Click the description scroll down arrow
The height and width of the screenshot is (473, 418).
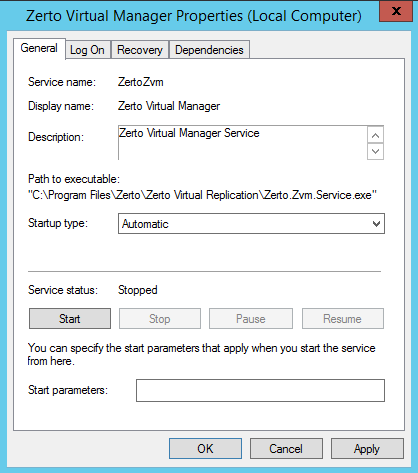point(375,152)
